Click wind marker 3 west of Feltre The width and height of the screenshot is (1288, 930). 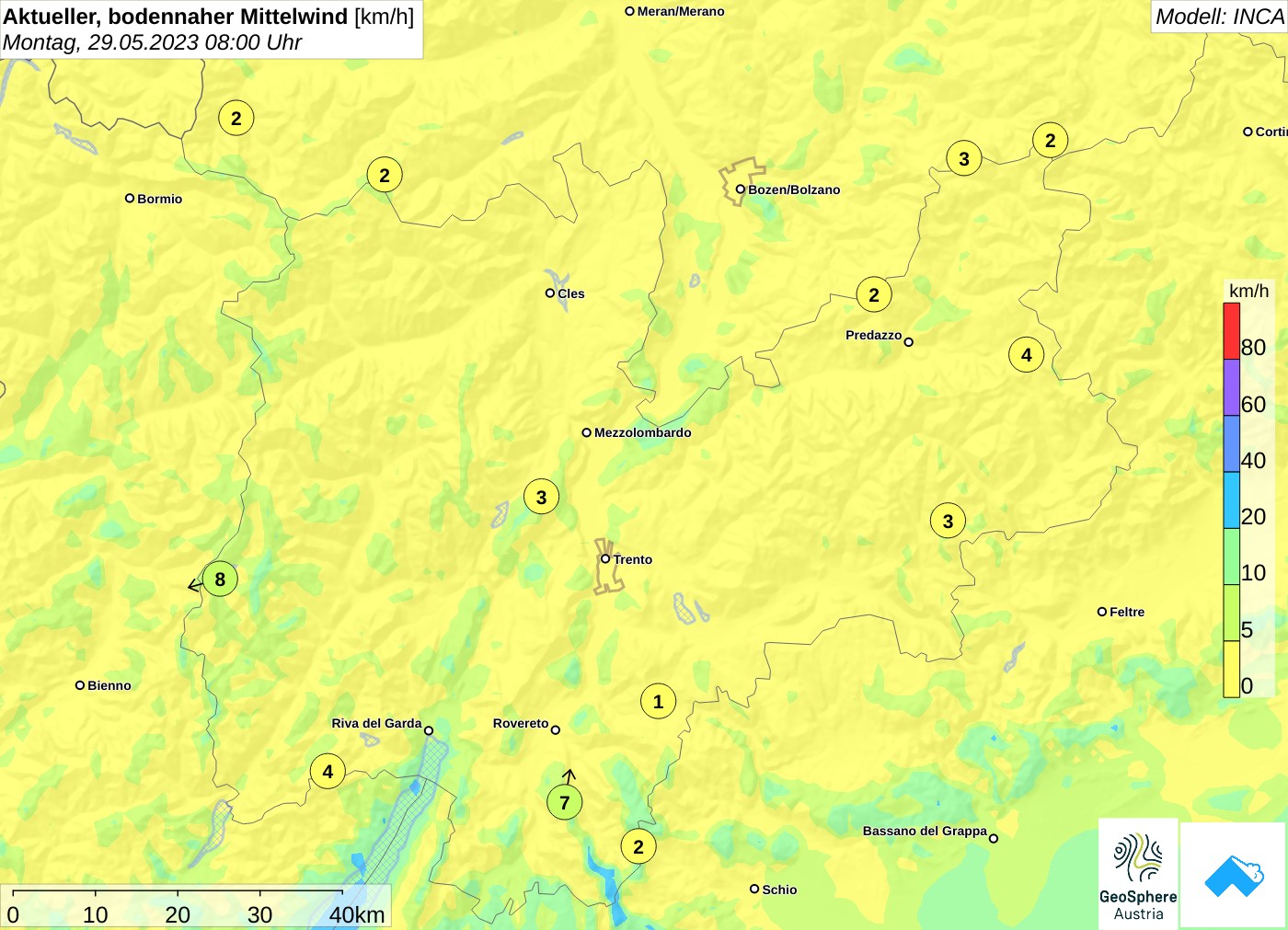tap(948, 522)
